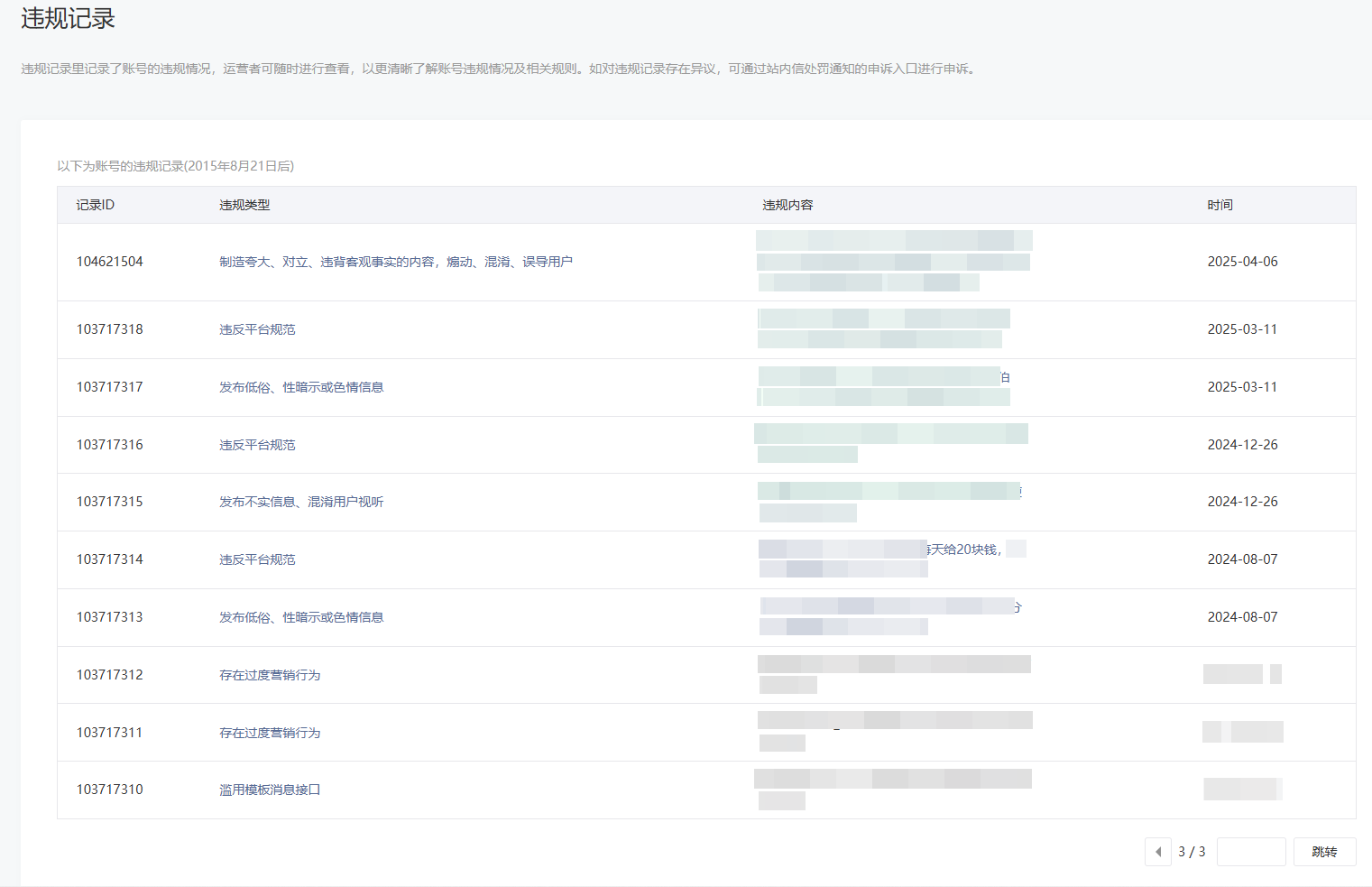Select record ID 104621504
This screenshot has width=1372, height=887.
tap(109, 262)
